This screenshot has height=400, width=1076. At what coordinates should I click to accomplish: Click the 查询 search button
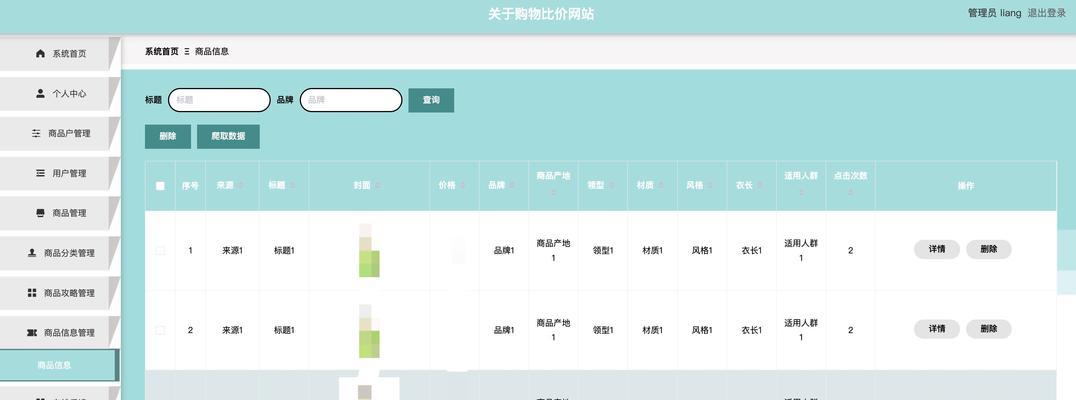point(431,100)
